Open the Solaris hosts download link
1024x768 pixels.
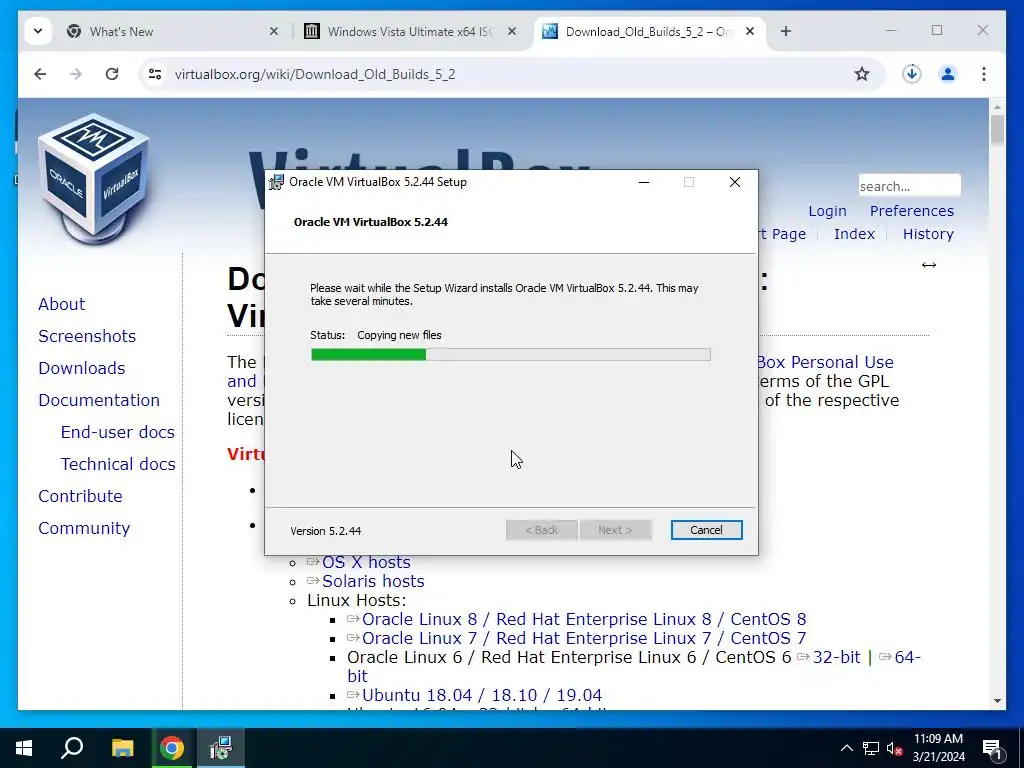373,581
